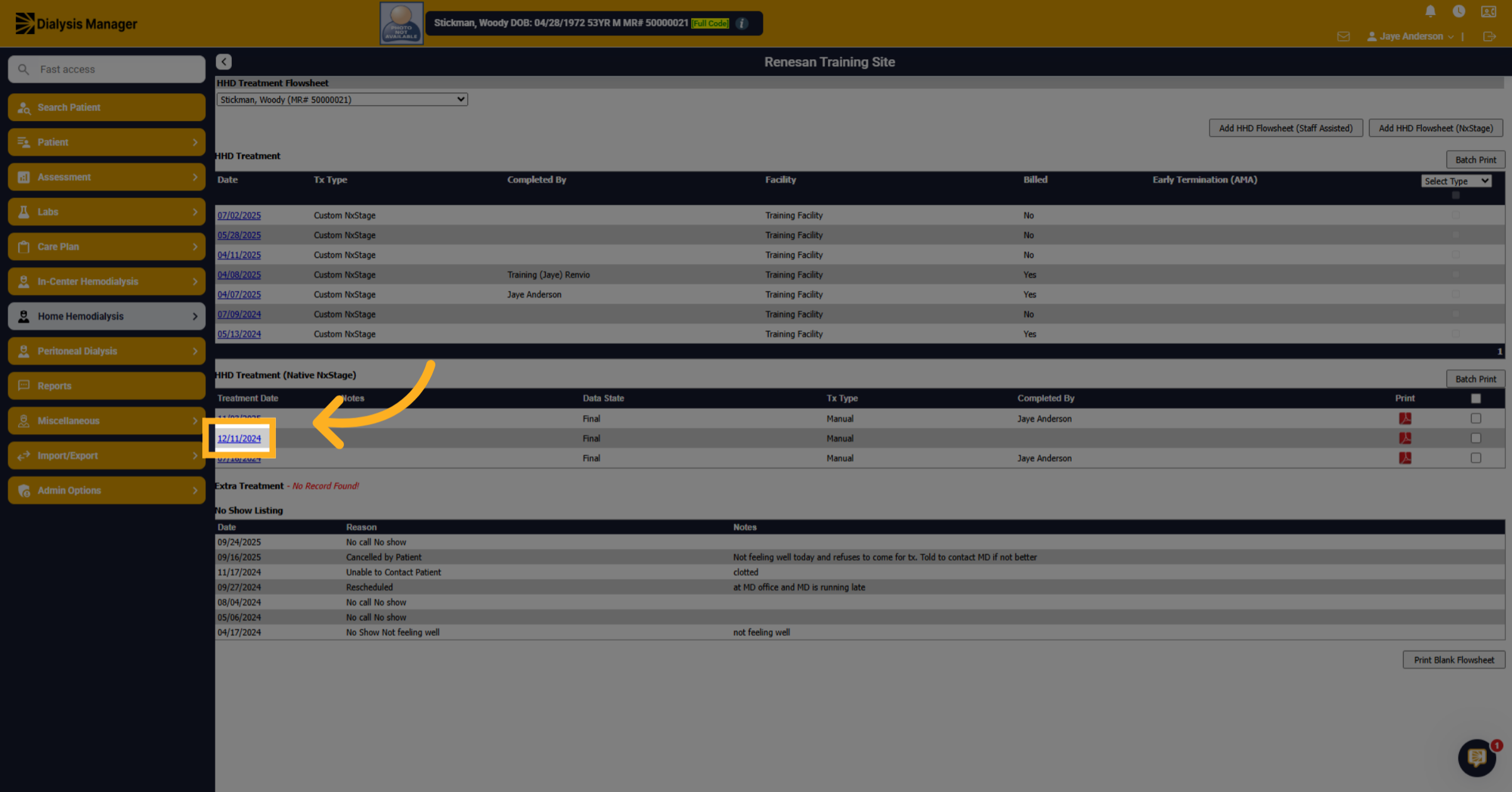Open the clock history icon
The height and width of the screenshot is (792, 1512).
1458,11
